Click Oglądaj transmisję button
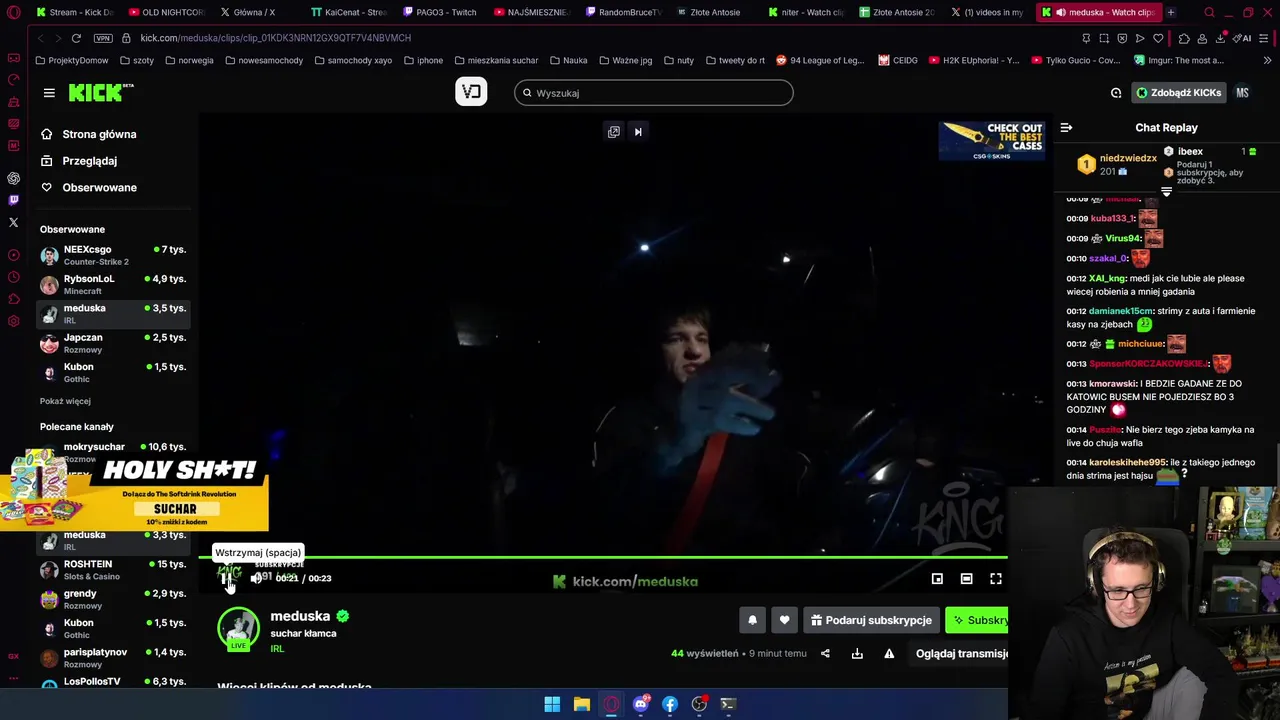 (x=961, y=653)
